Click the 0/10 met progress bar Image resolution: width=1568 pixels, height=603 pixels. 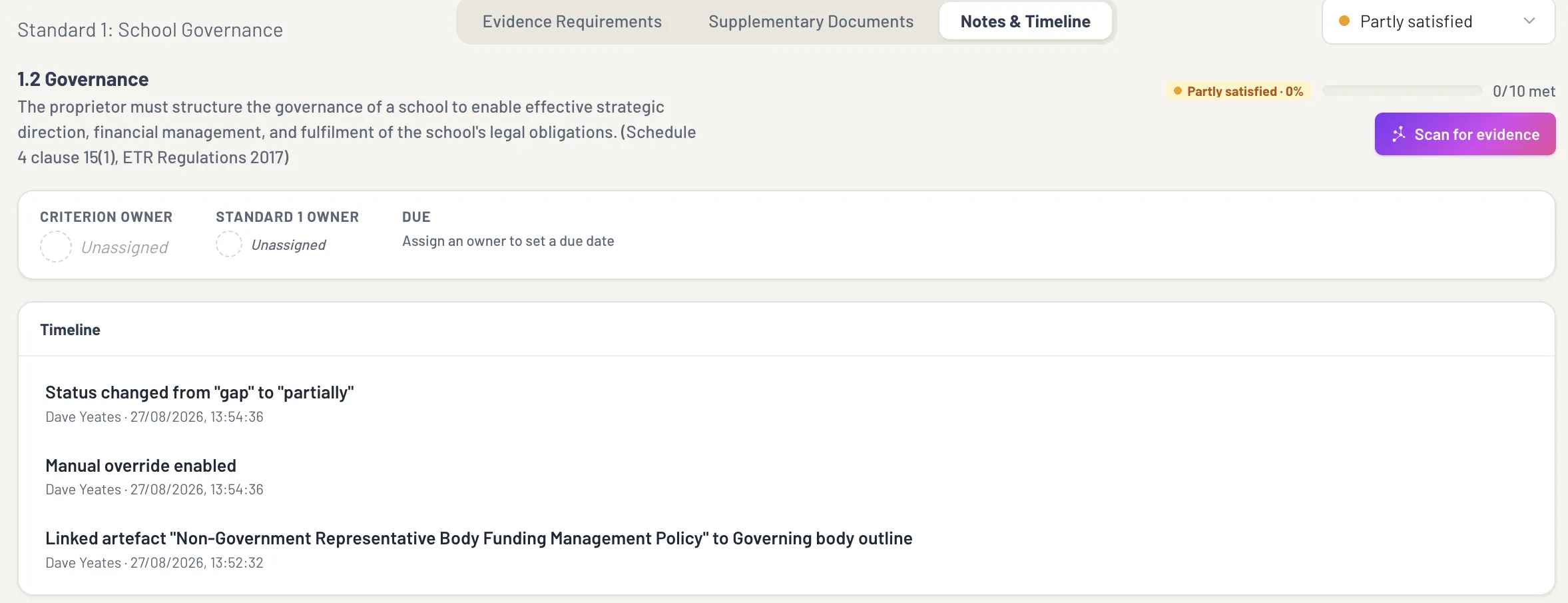[x=1402, y=91]
